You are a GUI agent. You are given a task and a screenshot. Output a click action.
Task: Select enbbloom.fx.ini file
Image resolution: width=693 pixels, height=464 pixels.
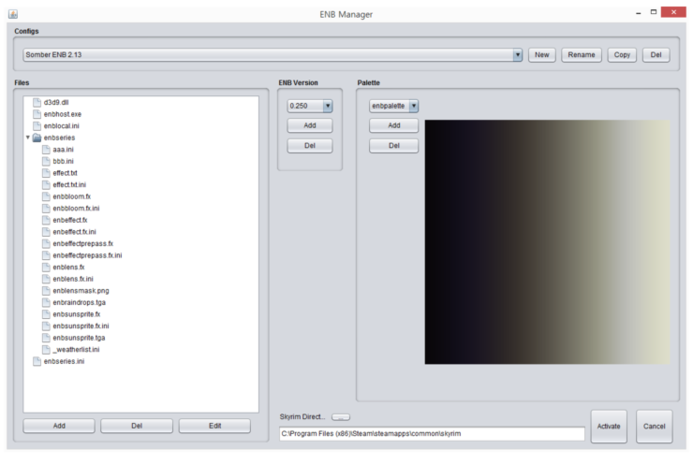pyautogui.click(x=76, y=209)
